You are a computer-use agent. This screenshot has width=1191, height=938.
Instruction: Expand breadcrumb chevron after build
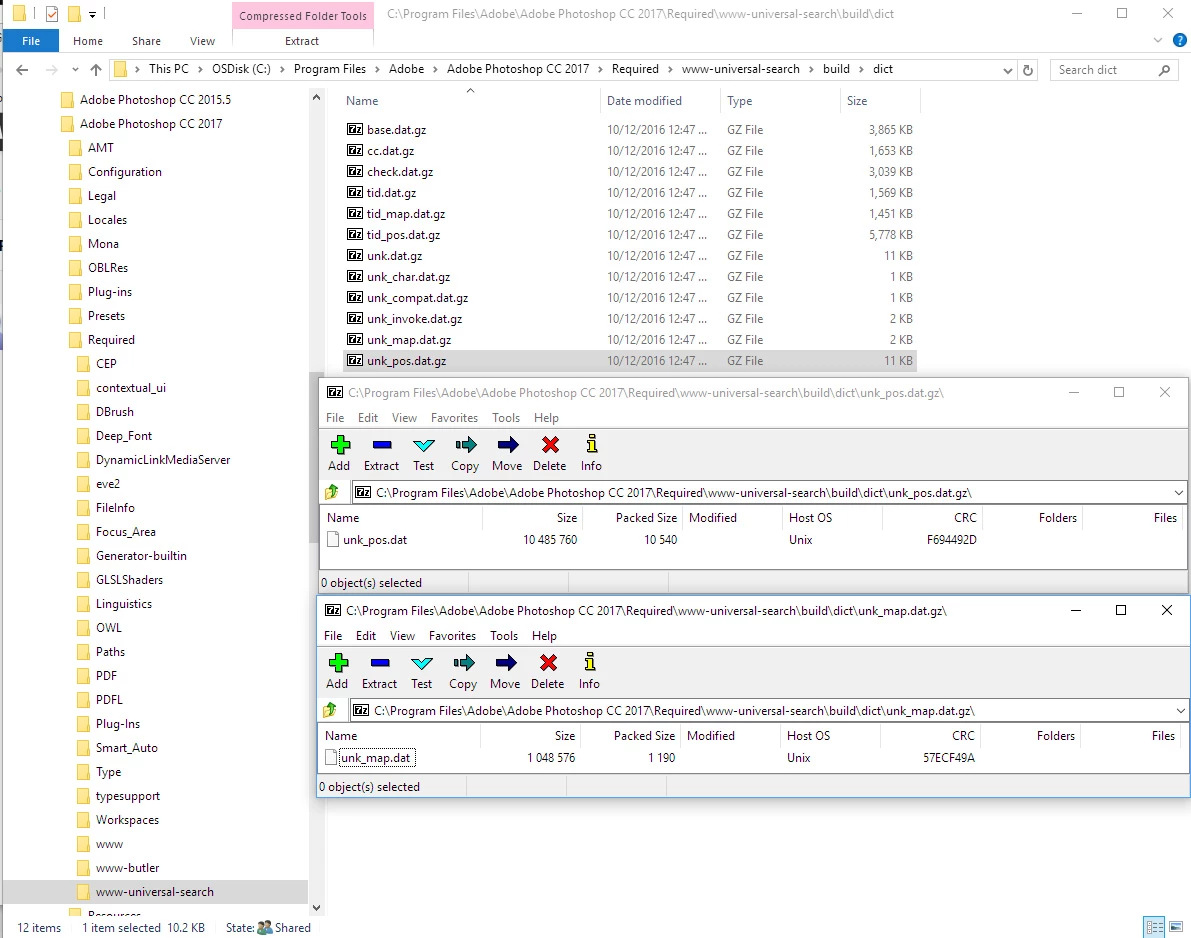coord(861,69)
